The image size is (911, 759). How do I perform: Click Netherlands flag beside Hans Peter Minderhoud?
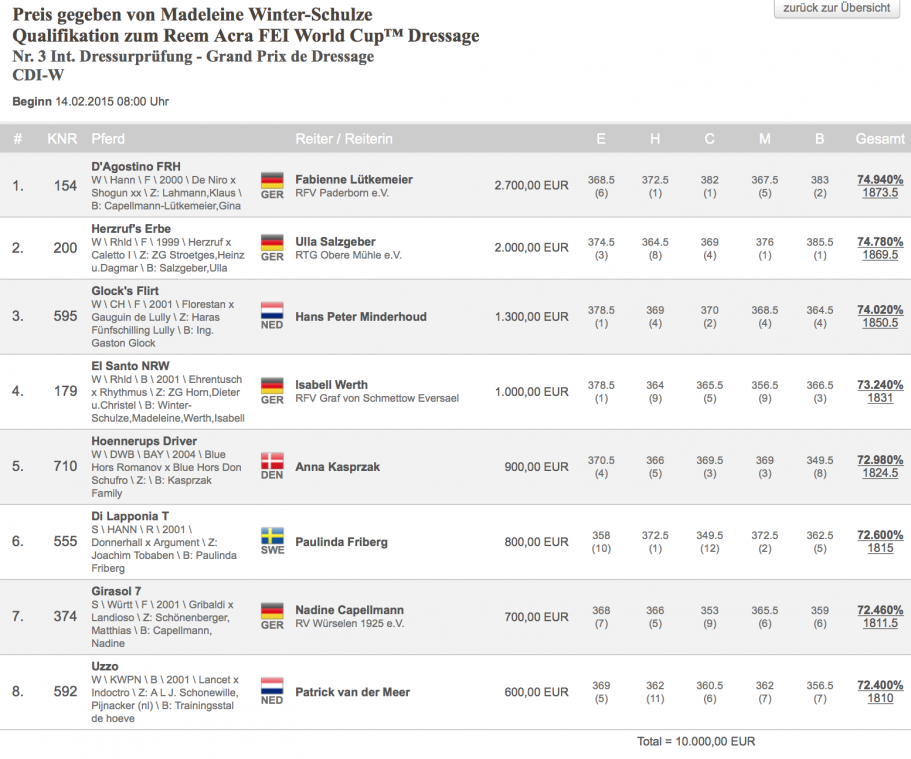[x=271, y=310]
